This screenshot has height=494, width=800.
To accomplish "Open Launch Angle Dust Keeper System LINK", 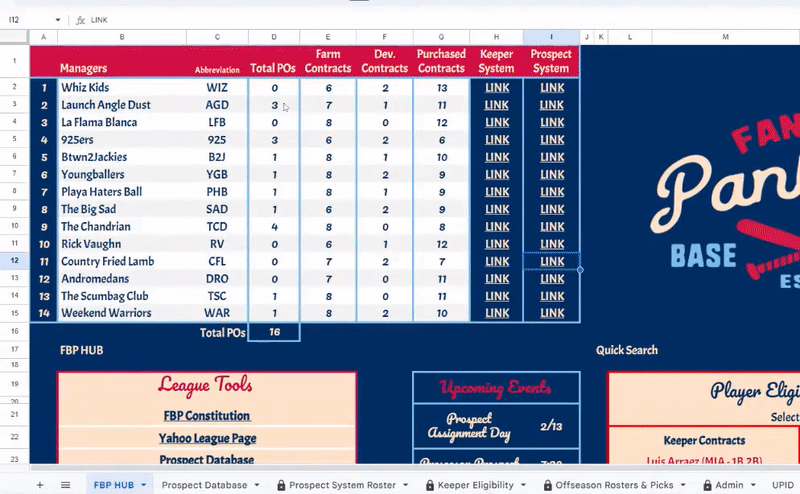I will point(497,105).
